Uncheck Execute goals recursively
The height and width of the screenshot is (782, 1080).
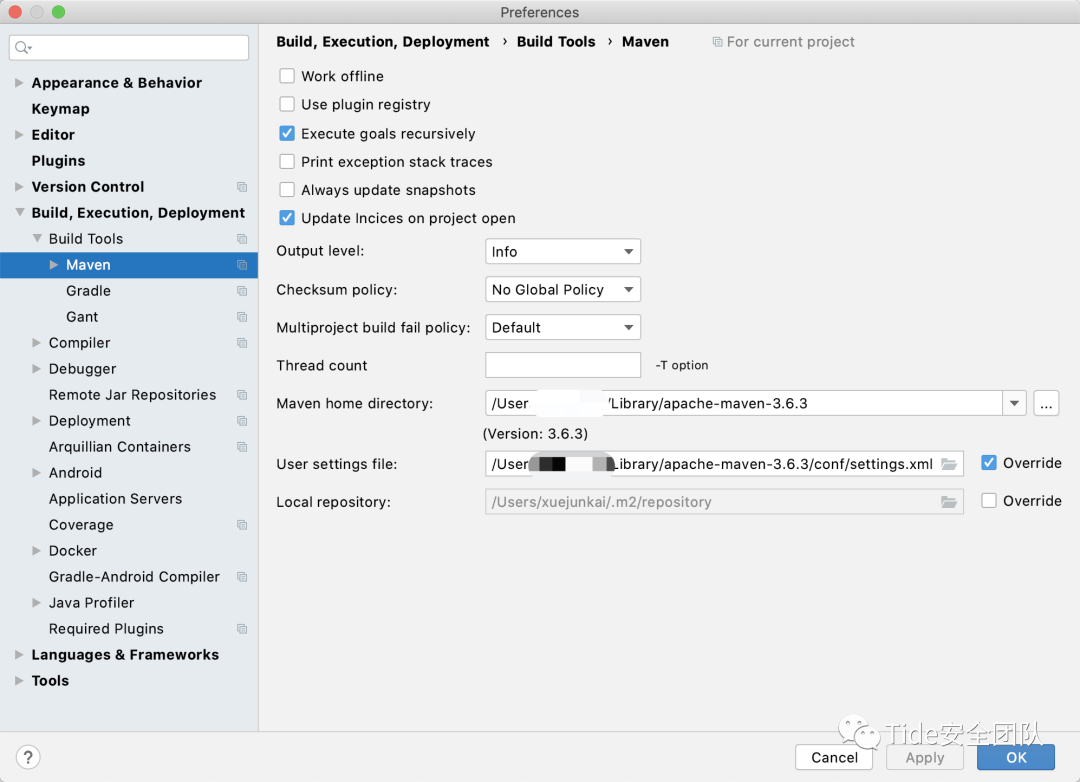pos(287,134)
